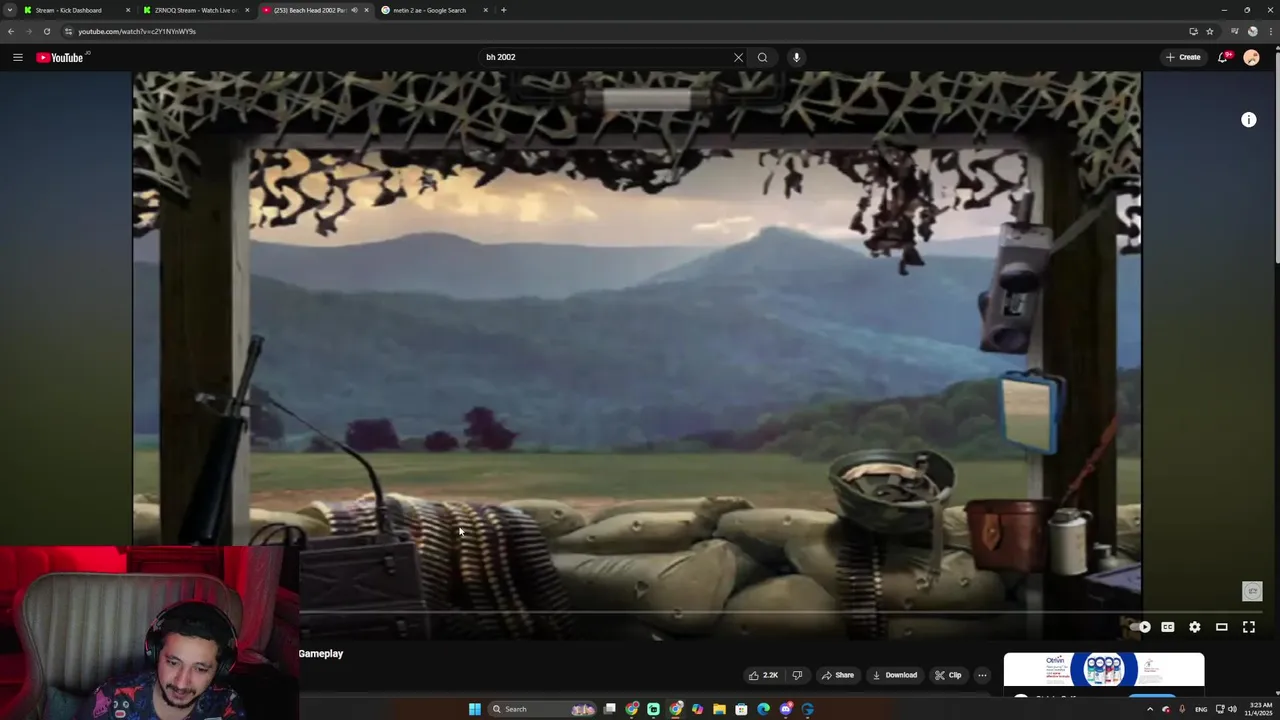Click the Otrivin ad thumbnail
Screen dimensions: 1280x720
pyautogui.click(x=1104, y=669)
